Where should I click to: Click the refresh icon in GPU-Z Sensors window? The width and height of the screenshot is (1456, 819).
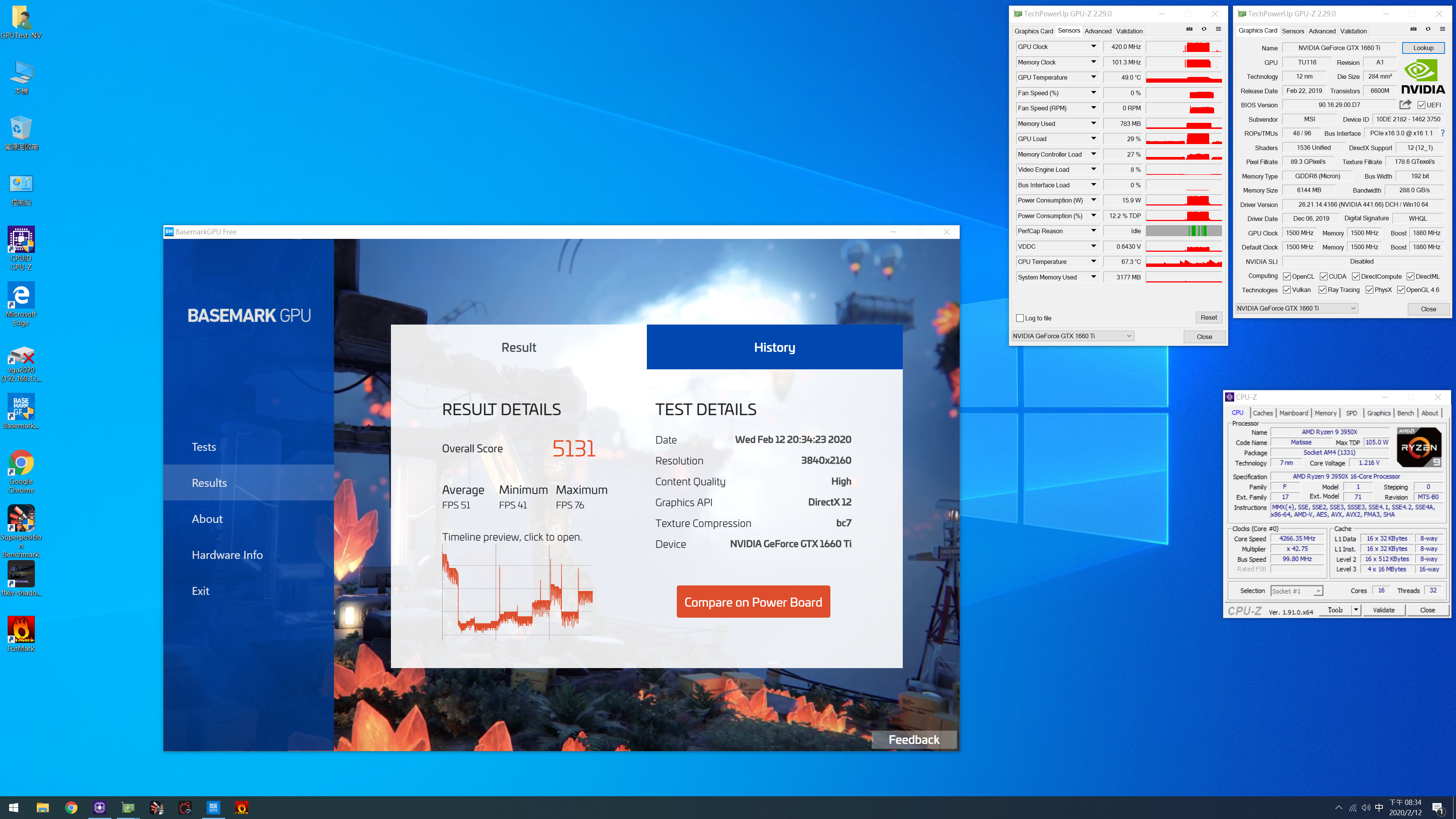click(x=1204, y=29)
